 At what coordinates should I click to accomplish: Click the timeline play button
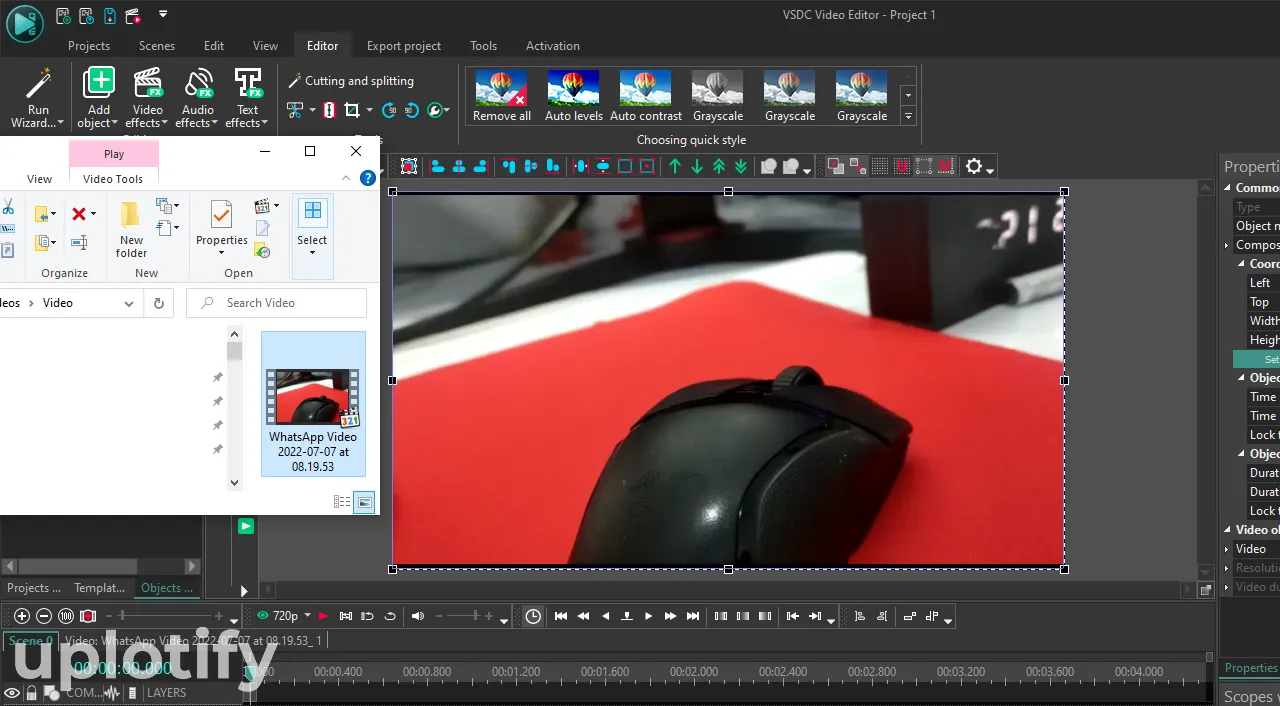[649, 616]
